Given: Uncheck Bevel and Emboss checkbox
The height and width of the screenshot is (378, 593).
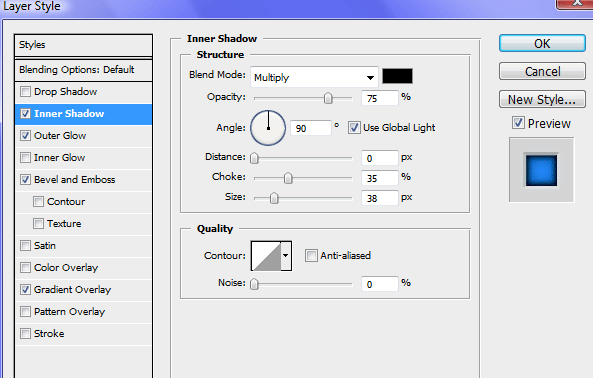Looking at the screenshot, I should [x=25, y=179].
